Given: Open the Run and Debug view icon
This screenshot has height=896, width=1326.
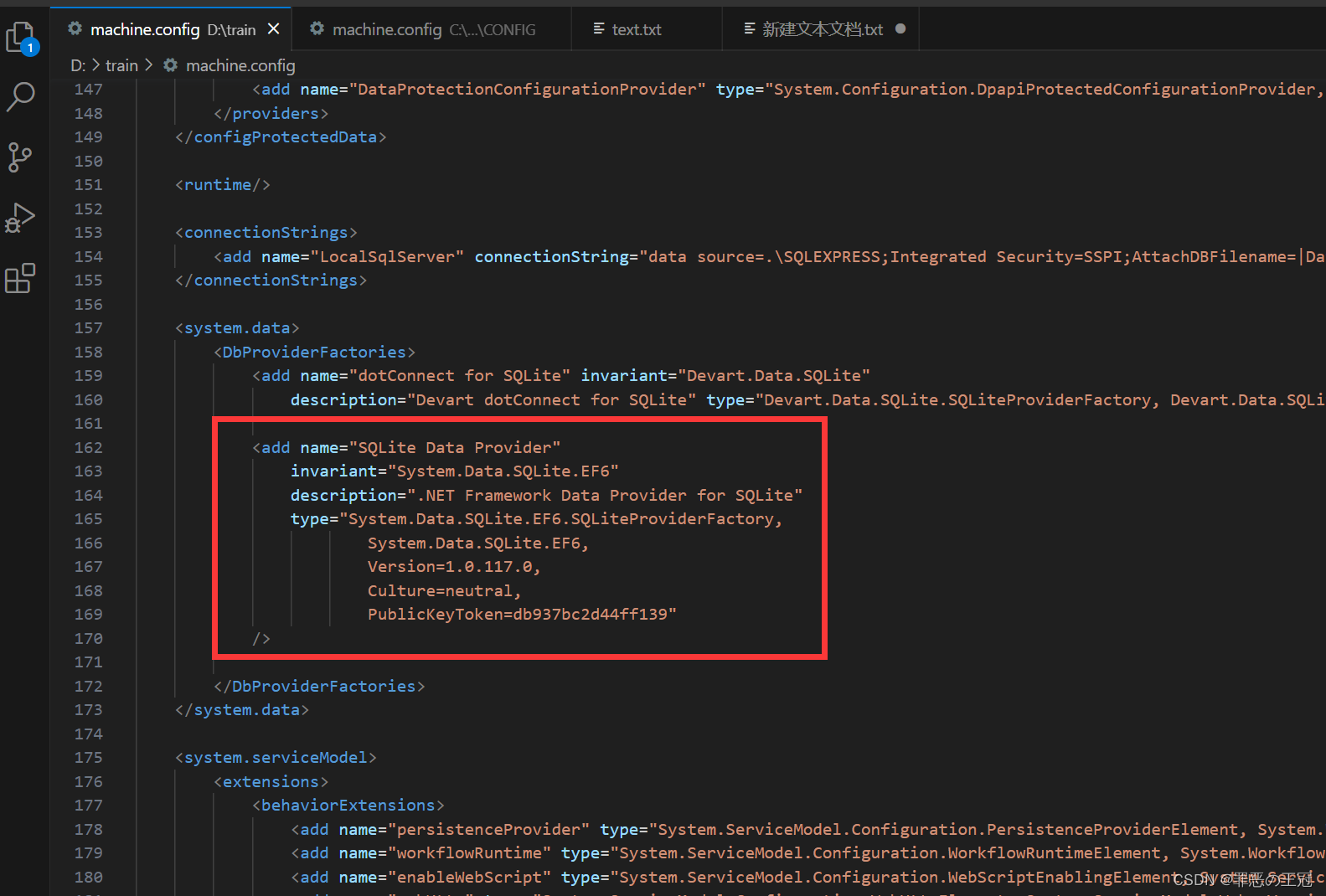Looking at the screenshot, I should pos(20,218).
